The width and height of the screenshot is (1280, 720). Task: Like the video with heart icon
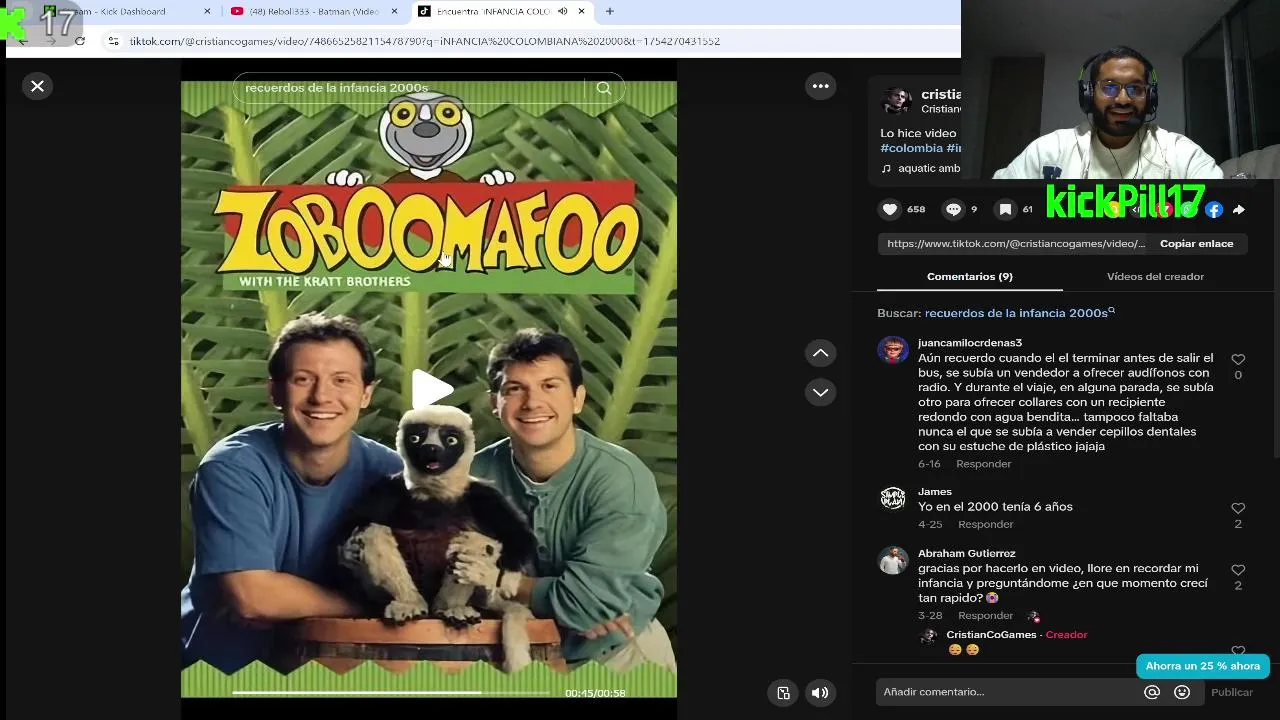point(890,209)
